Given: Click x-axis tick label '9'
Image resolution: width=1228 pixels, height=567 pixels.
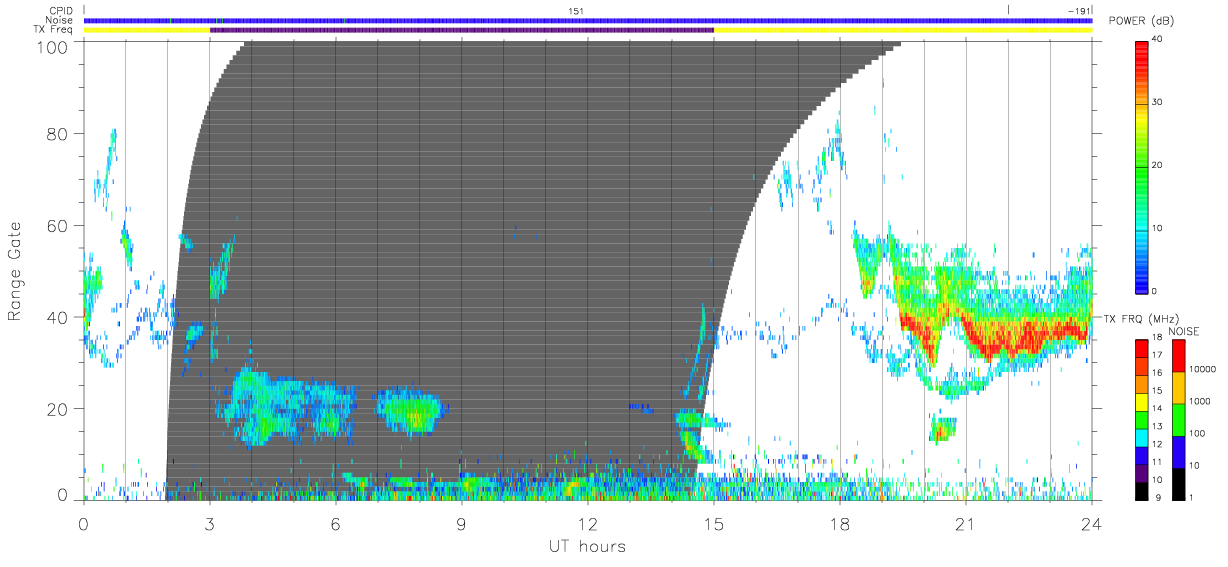Looking at the screenshot, I should [462, 523].
